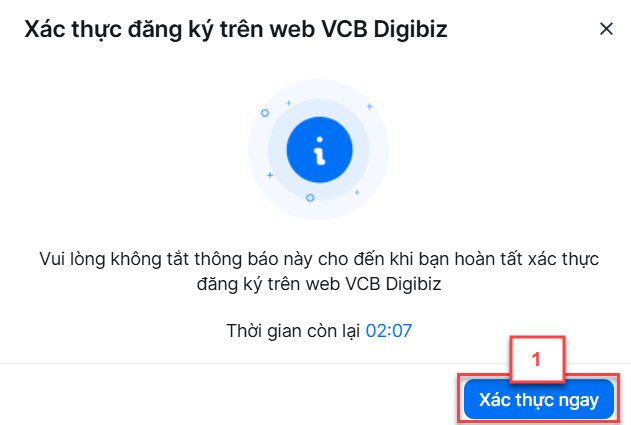Close the VCB Digibiz verification dialog

(x=606, y=29)
